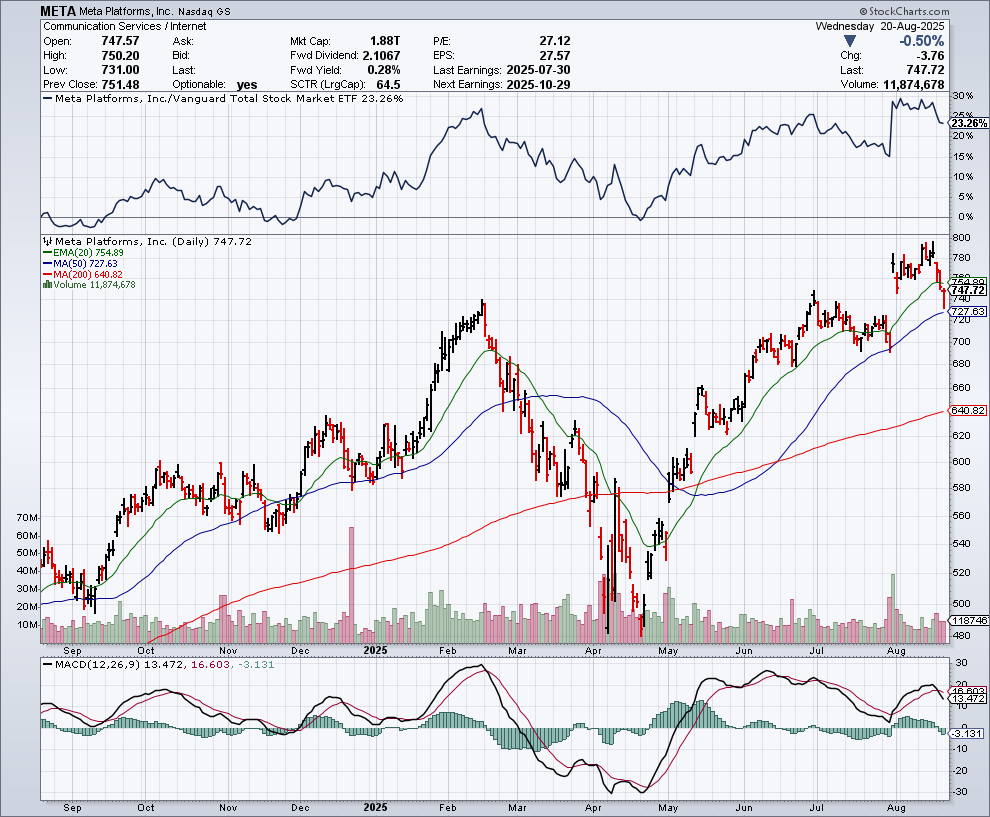The width and height of the screenshot is (990, 817).
Task: Select the Mkt Cap value 1.88T
Action: point(385,41)
